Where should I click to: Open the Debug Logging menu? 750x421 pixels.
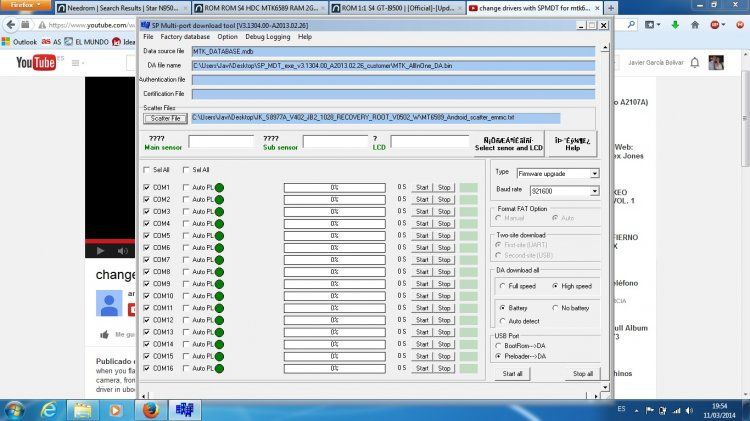(x=267, y=37)
